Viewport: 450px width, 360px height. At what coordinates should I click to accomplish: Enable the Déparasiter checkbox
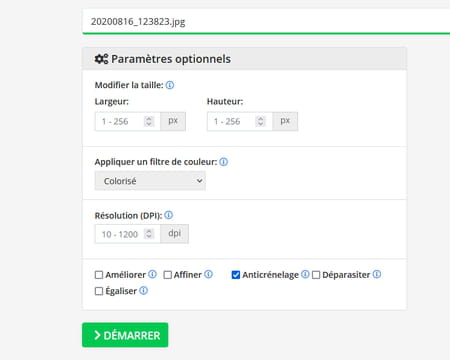pos(316,275)
